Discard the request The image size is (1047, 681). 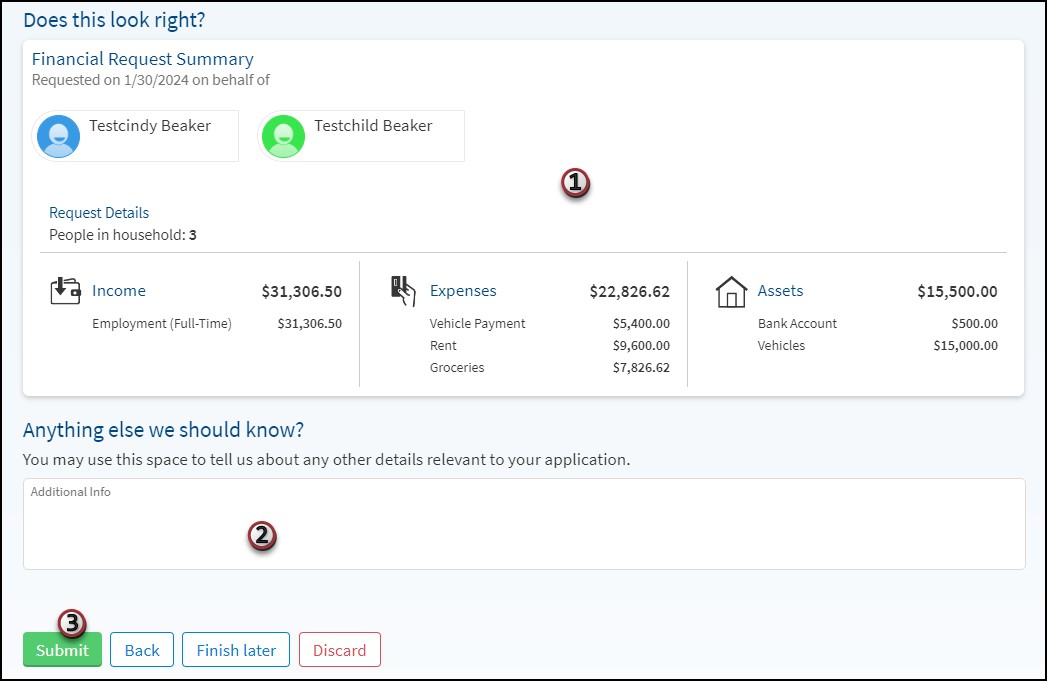[340, 650]
